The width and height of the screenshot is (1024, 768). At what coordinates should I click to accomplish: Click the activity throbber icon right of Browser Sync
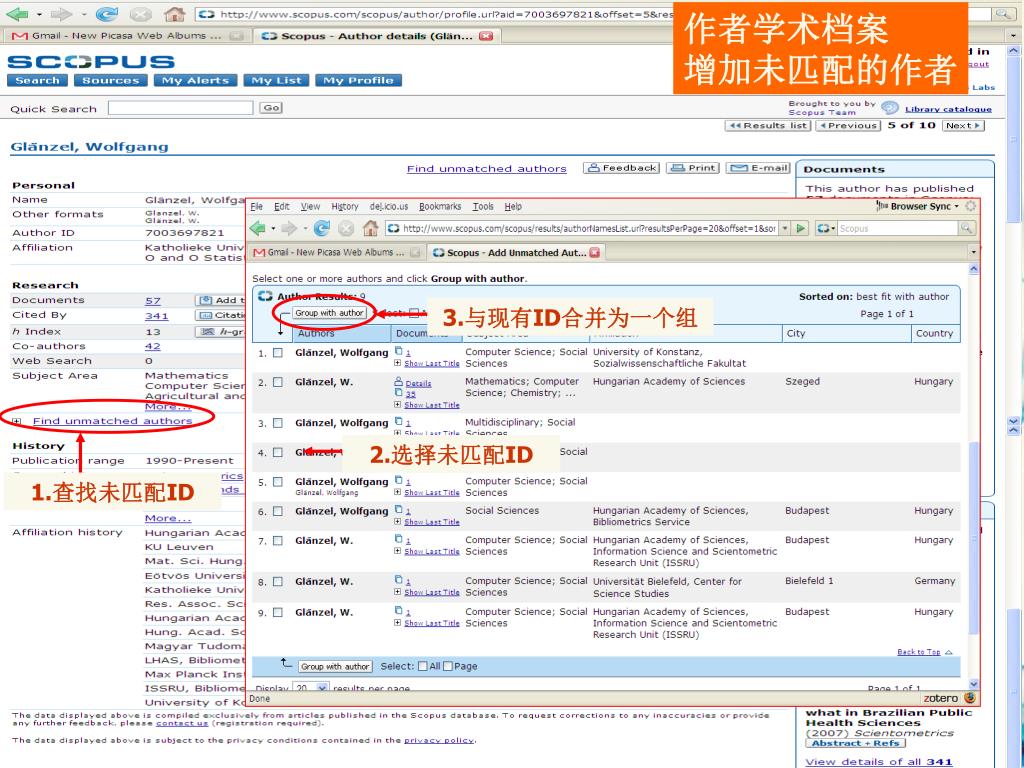(x=970, y=206)
